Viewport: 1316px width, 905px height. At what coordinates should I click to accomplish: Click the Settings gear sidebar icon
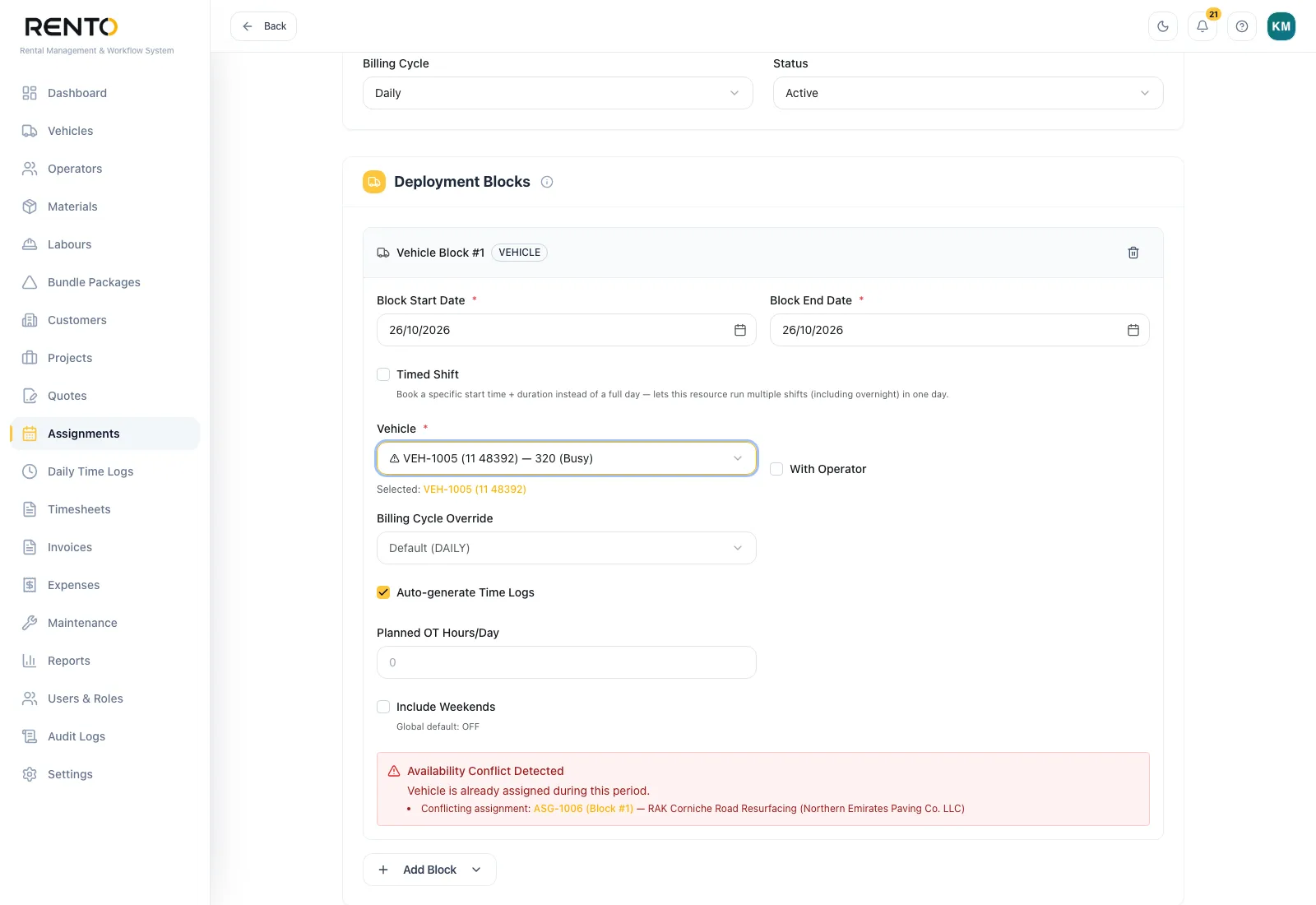[30, 774]
